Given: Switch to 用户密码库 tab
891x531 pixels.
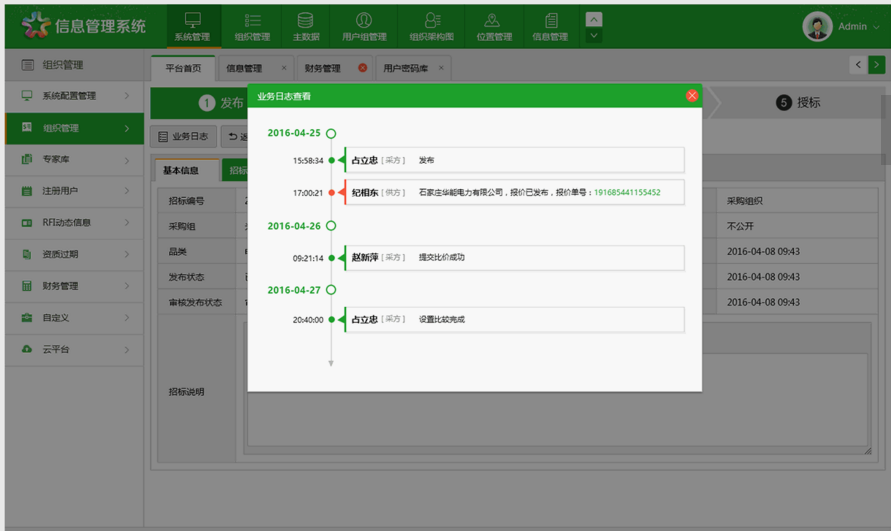Looking at the screenshot, I should point(405,68).
